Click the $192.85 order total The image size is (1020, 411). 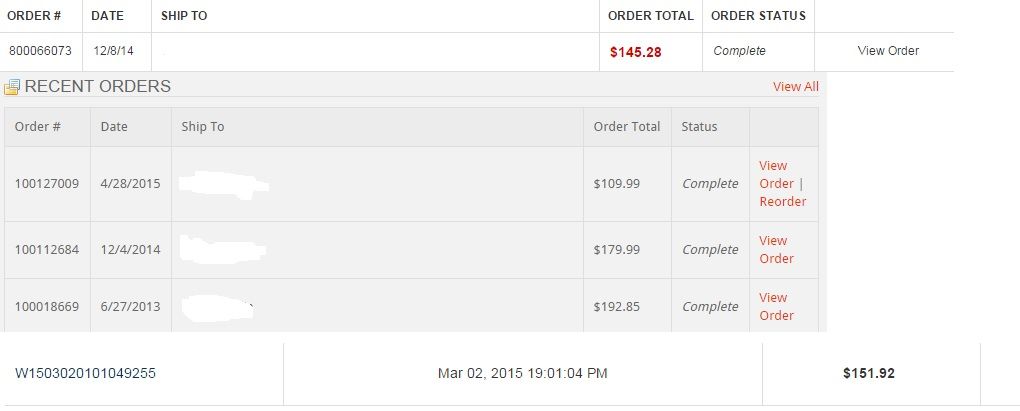coord(617,306)
